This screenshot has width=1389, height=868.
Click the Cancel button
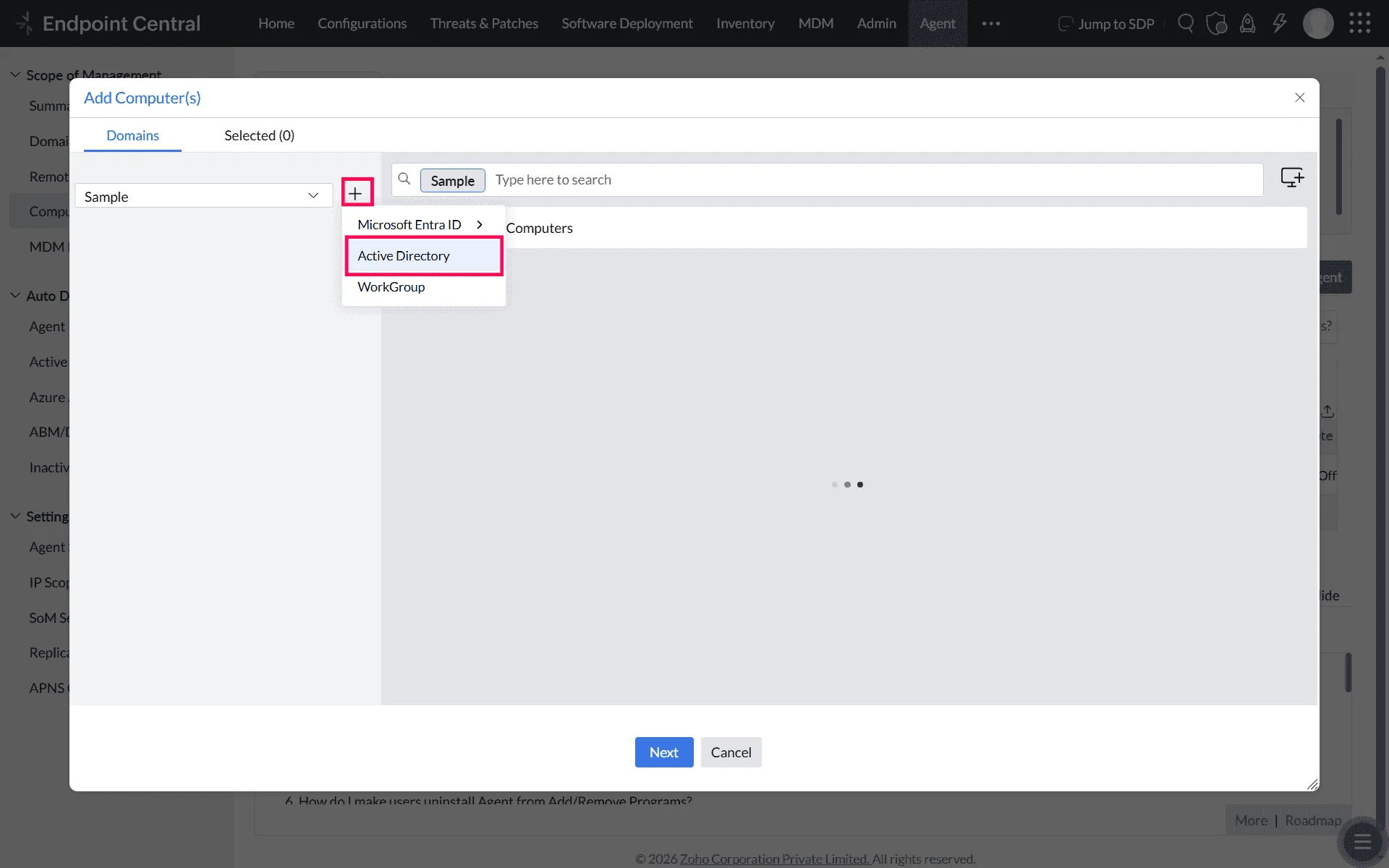click(x=731, y=752)
